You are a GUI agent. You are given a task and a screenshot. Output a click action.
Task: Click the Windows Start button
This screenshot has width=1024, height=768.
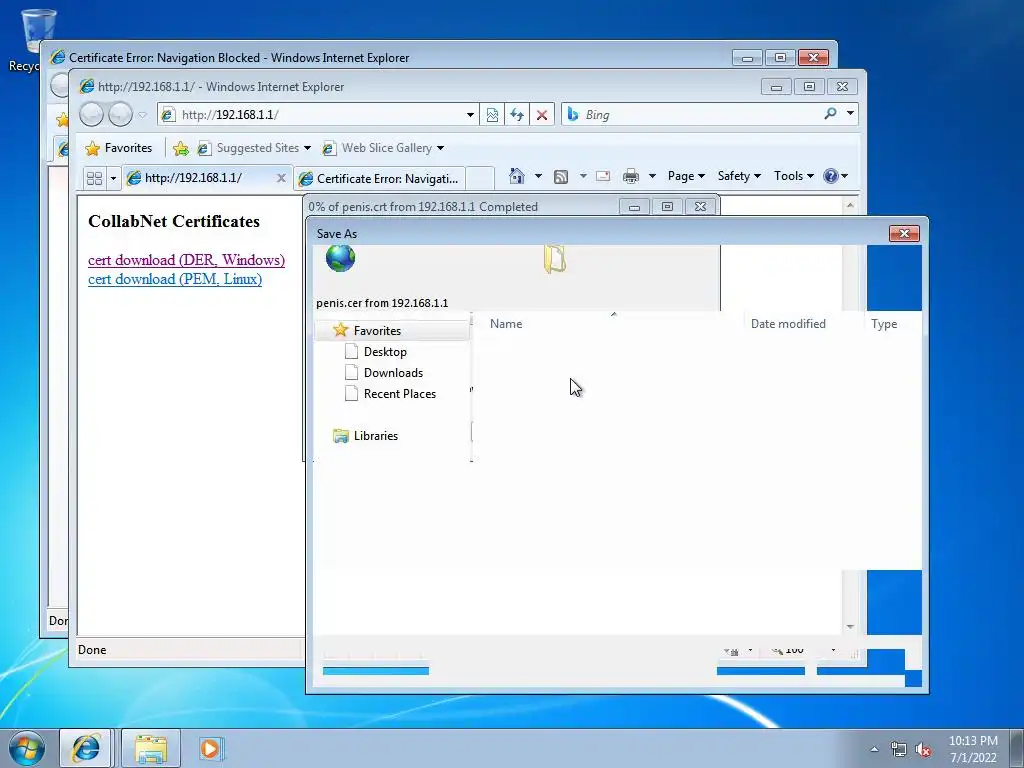point(27,748)
